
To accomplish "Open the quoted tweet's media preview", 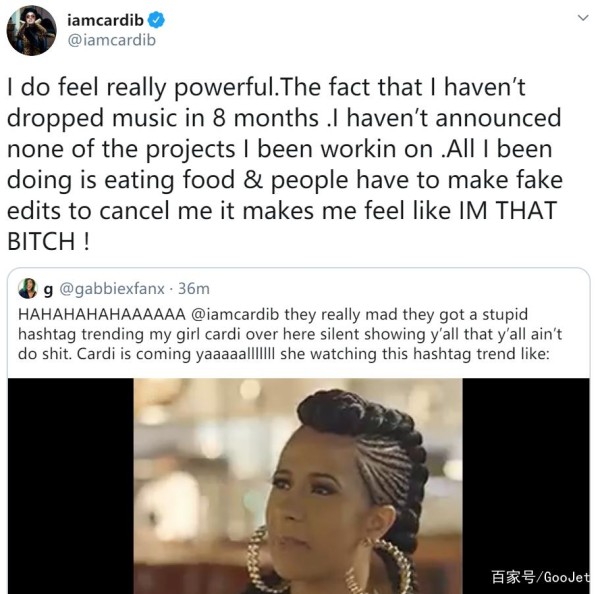I will (298, 486).
